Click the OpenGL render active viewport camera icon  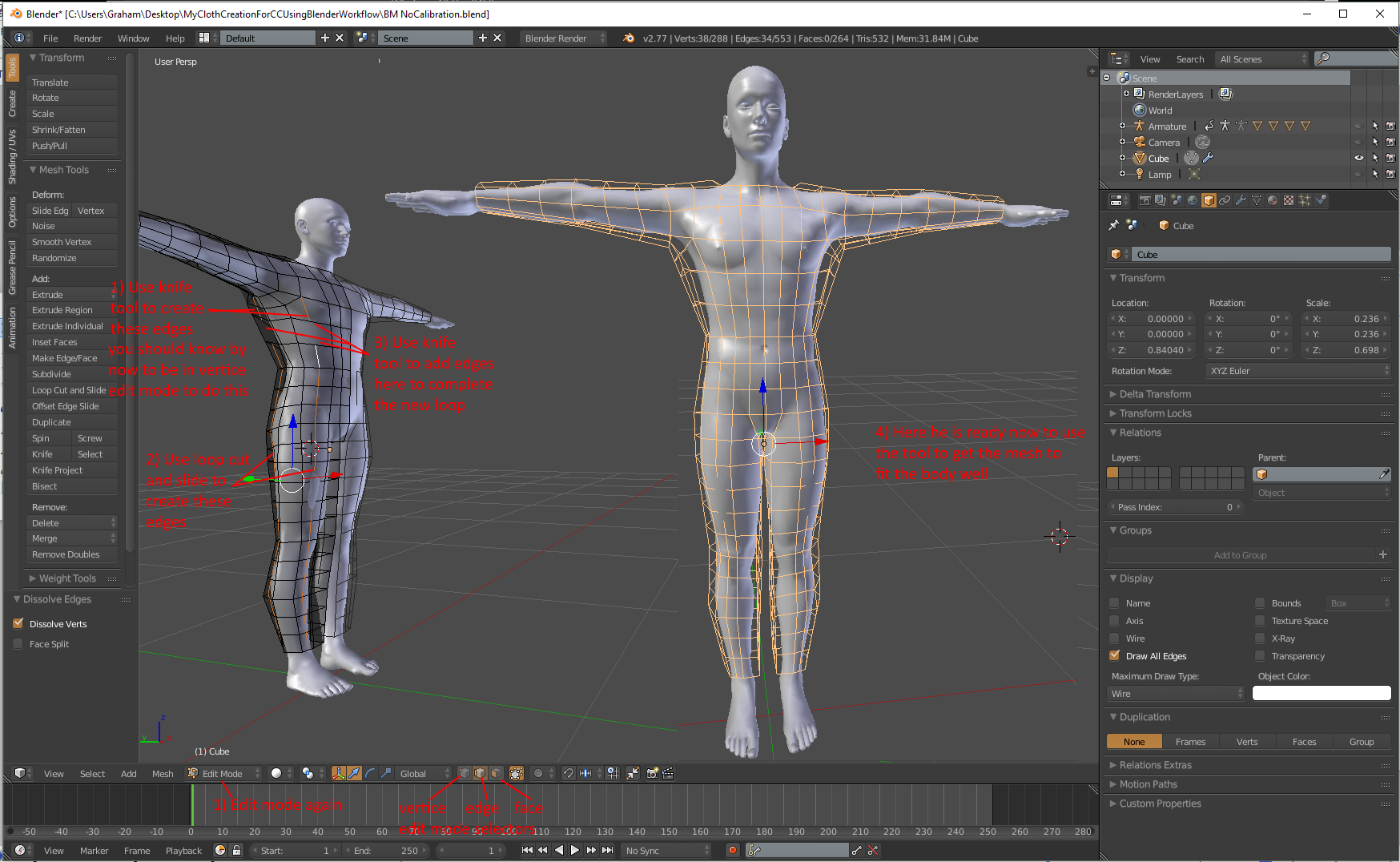[652, 773]
